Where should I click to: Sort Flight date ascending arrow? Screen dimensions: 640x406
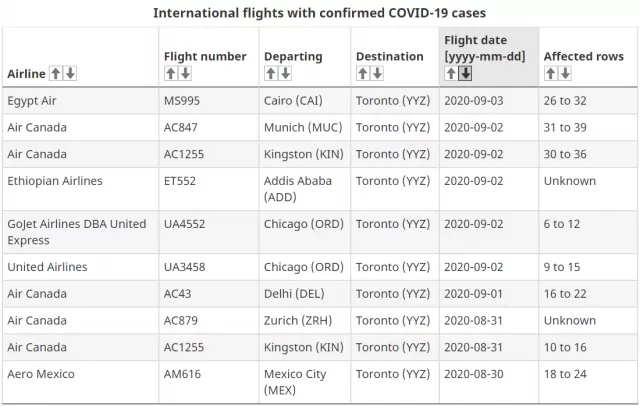[x=451, y=73]
